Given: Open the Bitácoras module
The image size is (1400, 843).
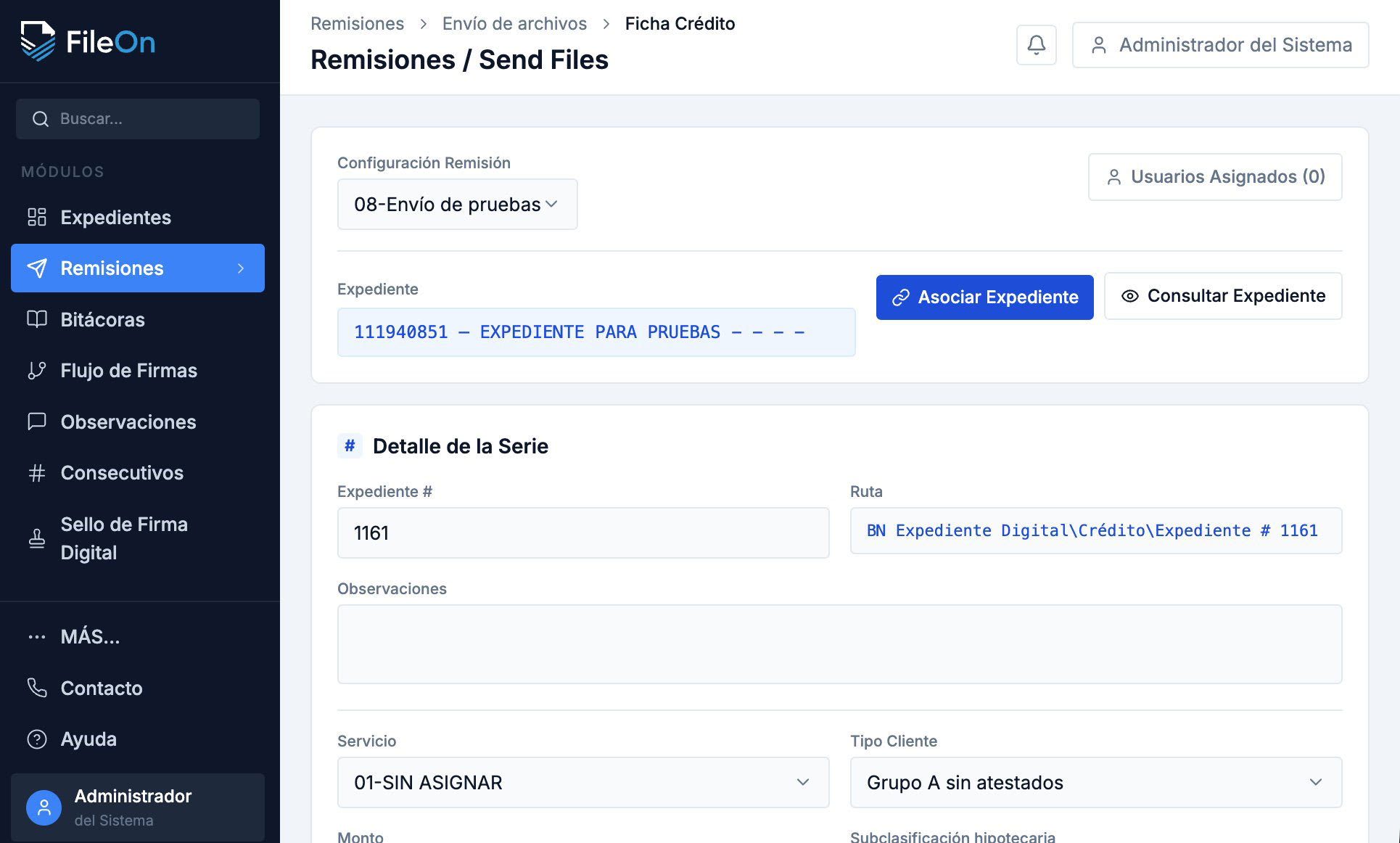Looking at the screenshot, I should (138, 319).
